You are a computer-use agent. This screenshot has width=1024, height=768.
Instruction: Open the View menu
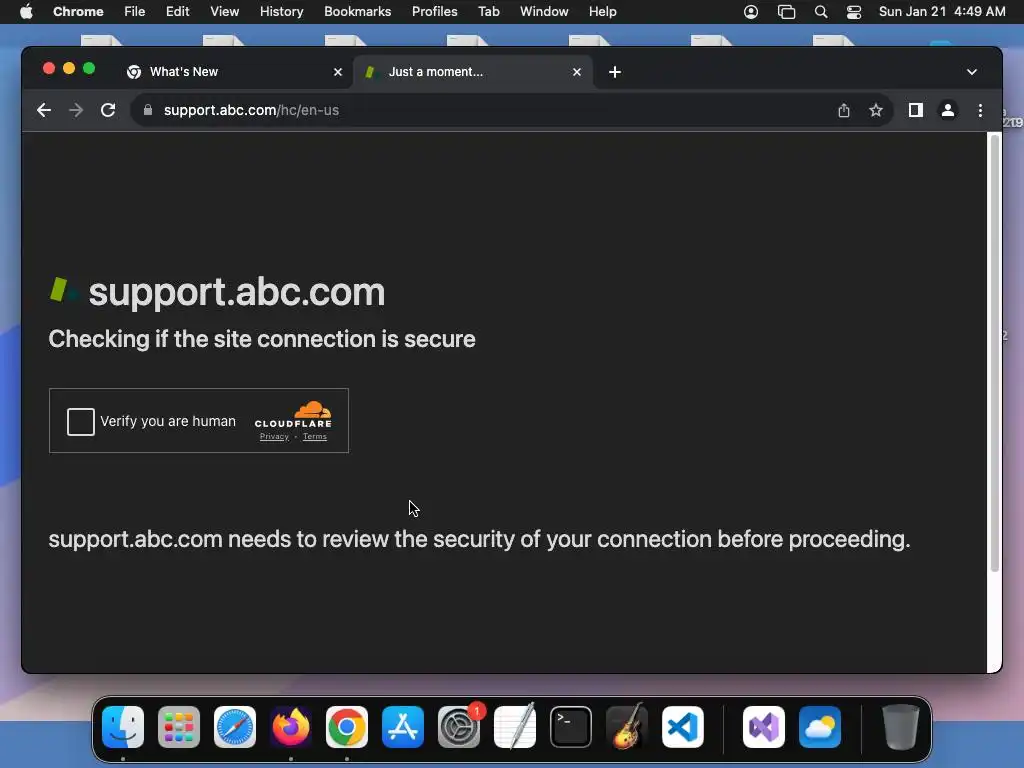click(225, 12)
